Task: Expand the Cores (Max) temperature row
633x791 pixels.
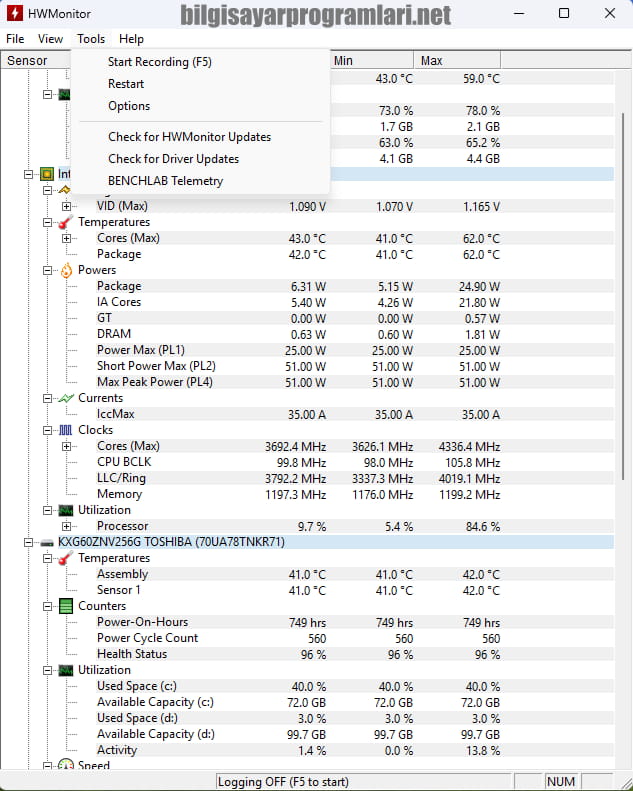Action: 66,238
